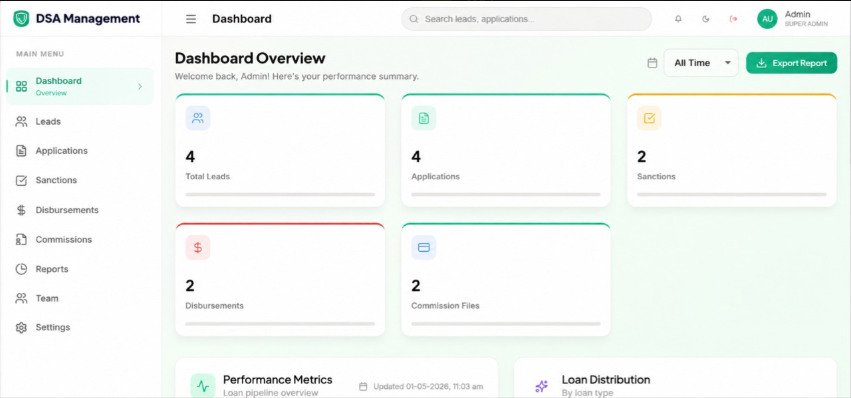Open Leads in main menu

click(80, 122)
